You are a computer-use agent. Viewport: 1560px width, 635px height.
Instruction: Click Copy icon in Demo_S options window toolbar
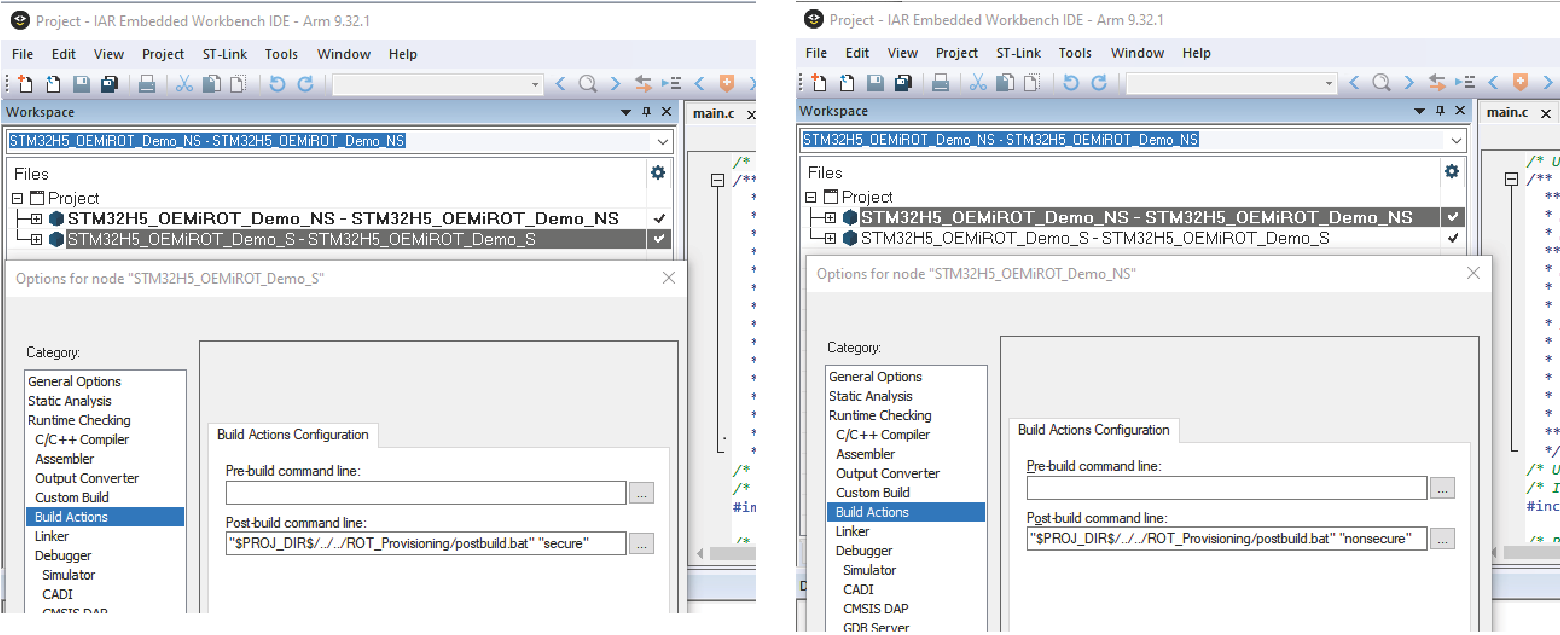[211, 84]
